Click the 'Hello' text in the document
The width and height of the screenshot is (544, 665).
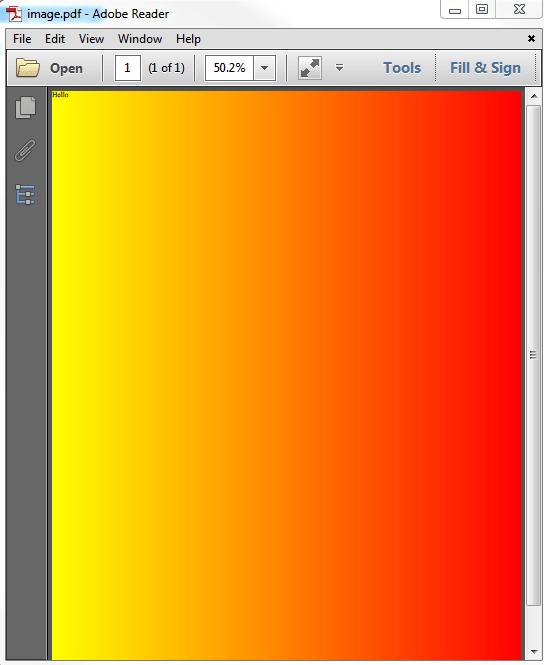(60, 95)
